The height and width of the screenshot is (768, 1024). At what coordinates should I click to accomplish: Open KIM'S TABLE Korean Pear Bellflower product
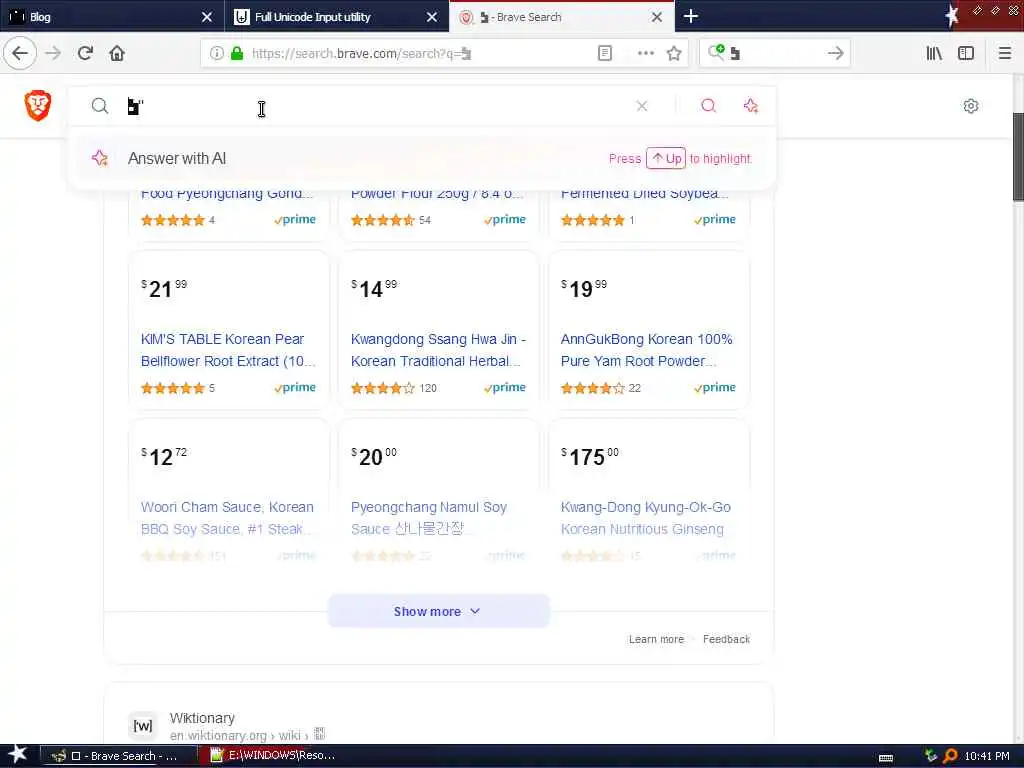pyautogui.click(x=229, y=350)
